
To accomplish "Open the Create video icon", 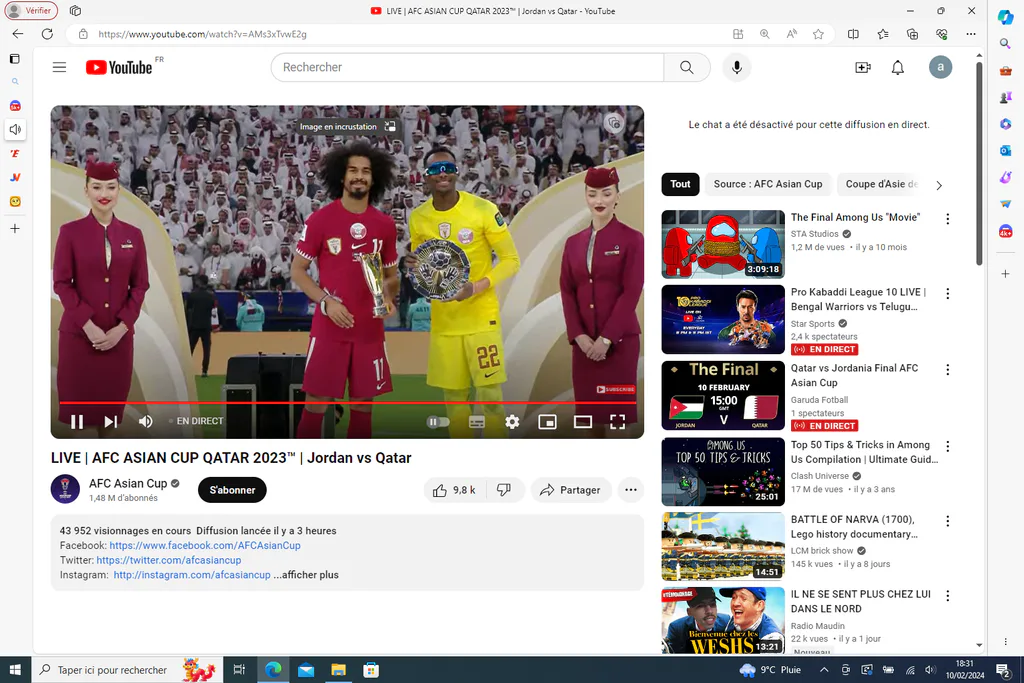I will point(863,67).
